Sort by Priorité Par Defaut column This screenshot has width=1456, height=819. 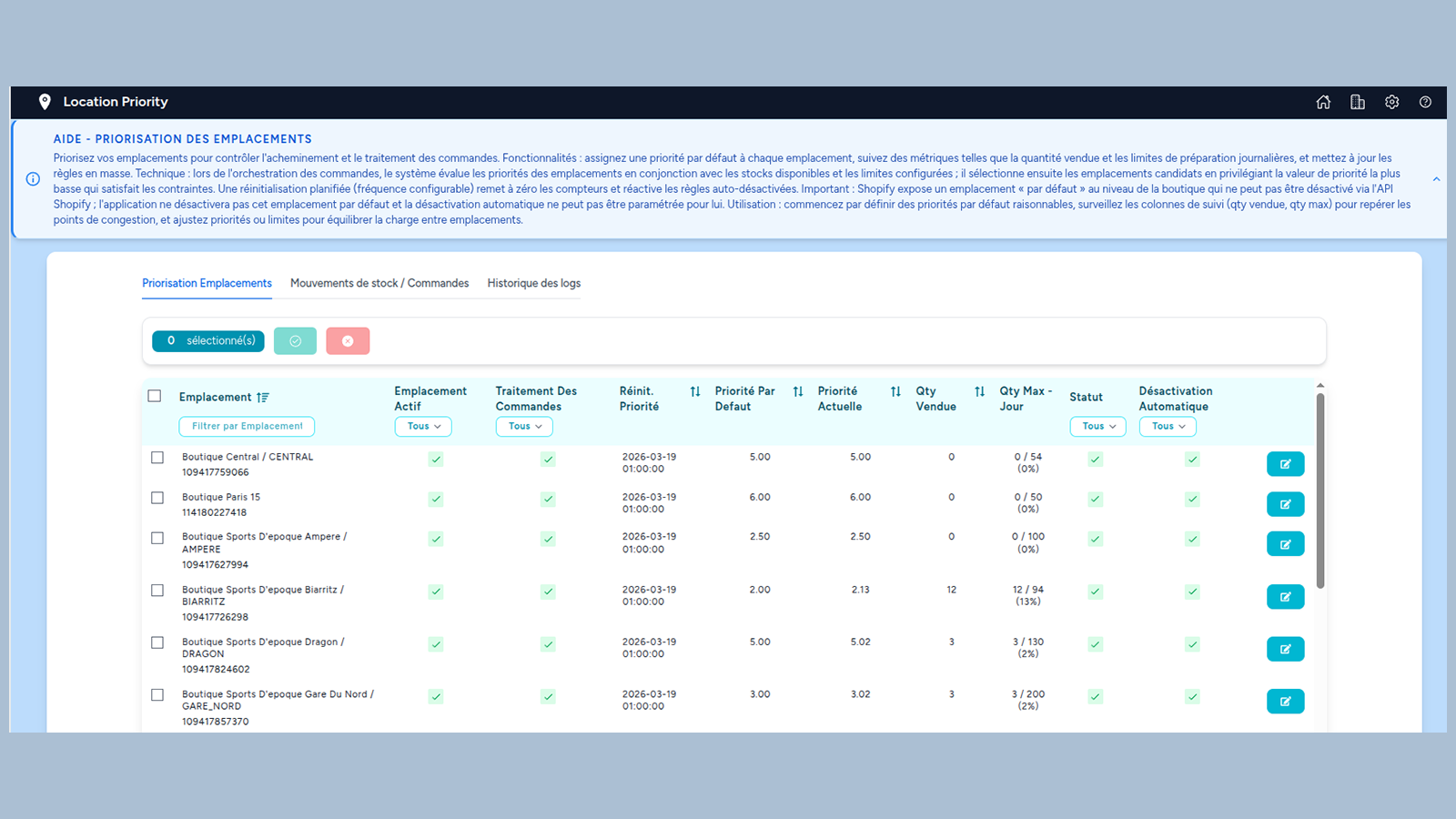coord(797,391)
